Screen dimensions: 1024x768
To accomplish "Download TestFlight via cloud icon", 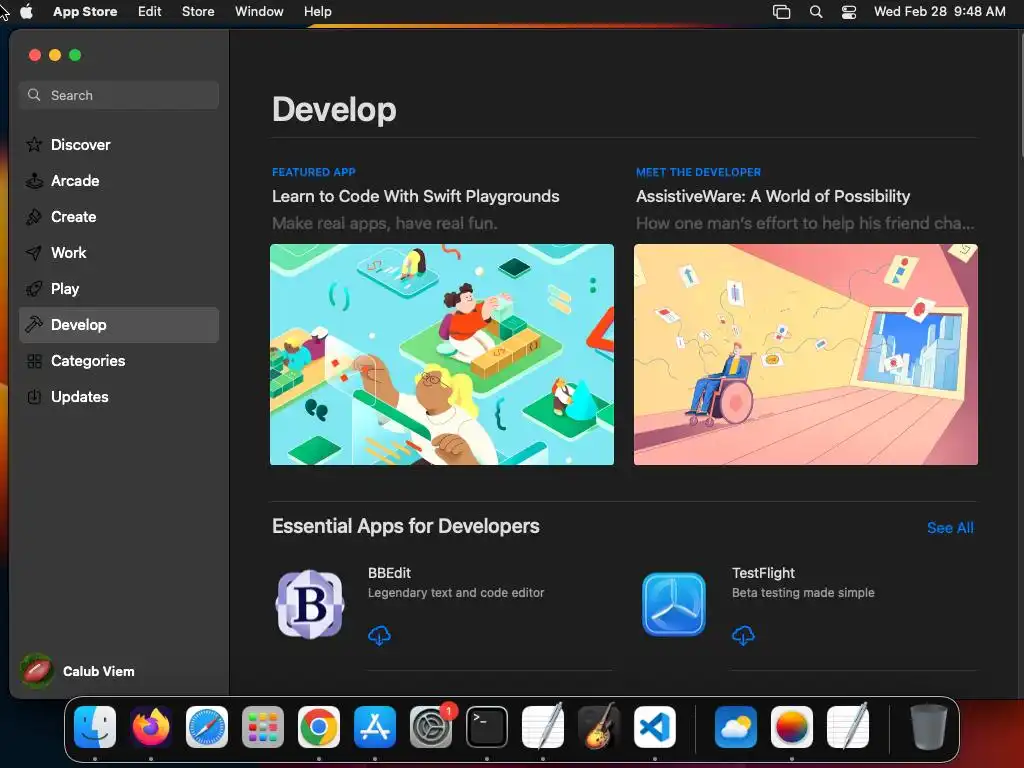I will click(x=743, y=635).
